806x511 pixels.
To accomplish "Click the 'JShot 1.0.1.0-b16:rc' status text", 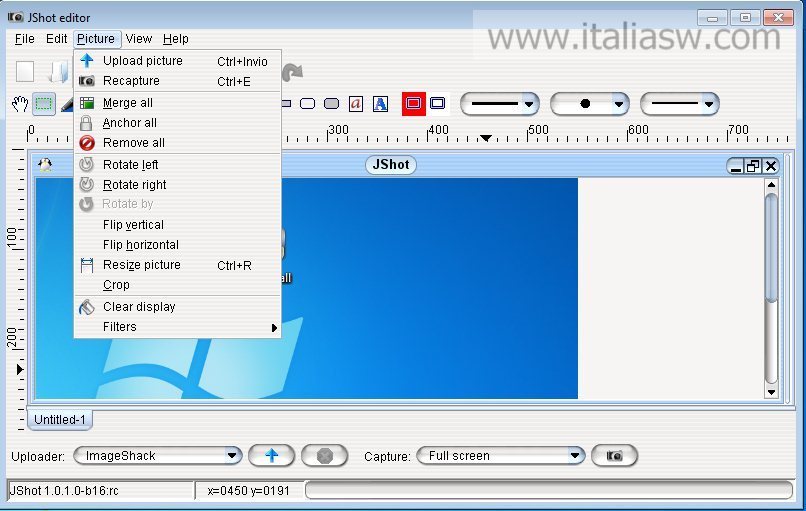I will (65, 491).
